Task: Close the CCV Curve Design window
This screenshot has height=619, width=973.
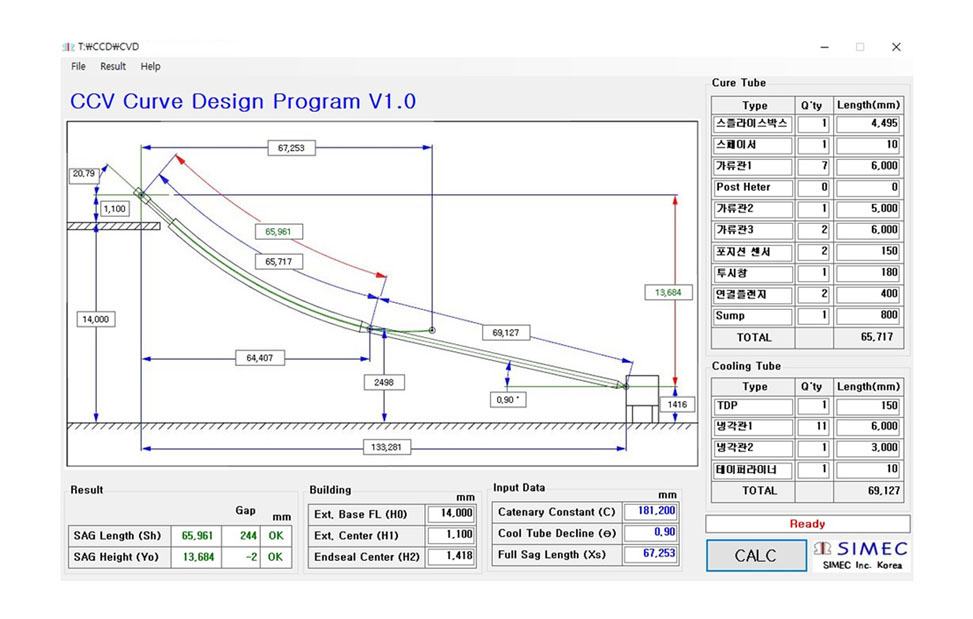Action: click(x=896, y=47)
